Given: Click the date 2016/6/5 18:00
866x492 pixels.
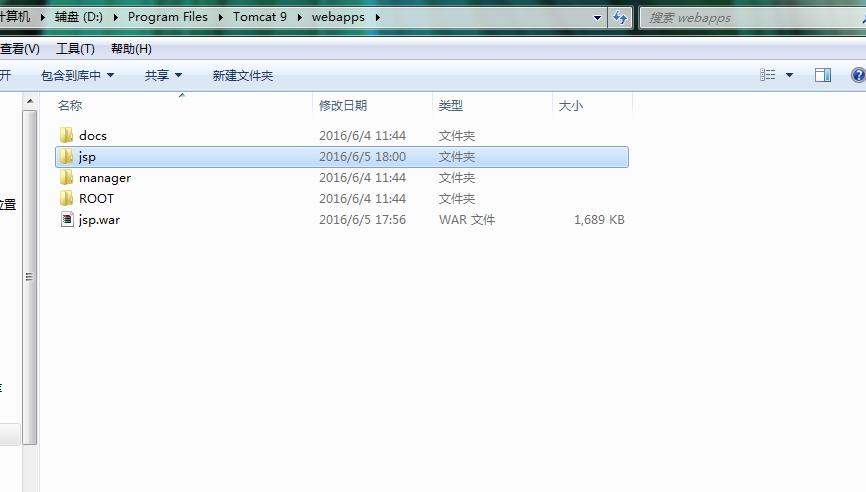Looking at the screenshot, I should (x=362, y=157).
